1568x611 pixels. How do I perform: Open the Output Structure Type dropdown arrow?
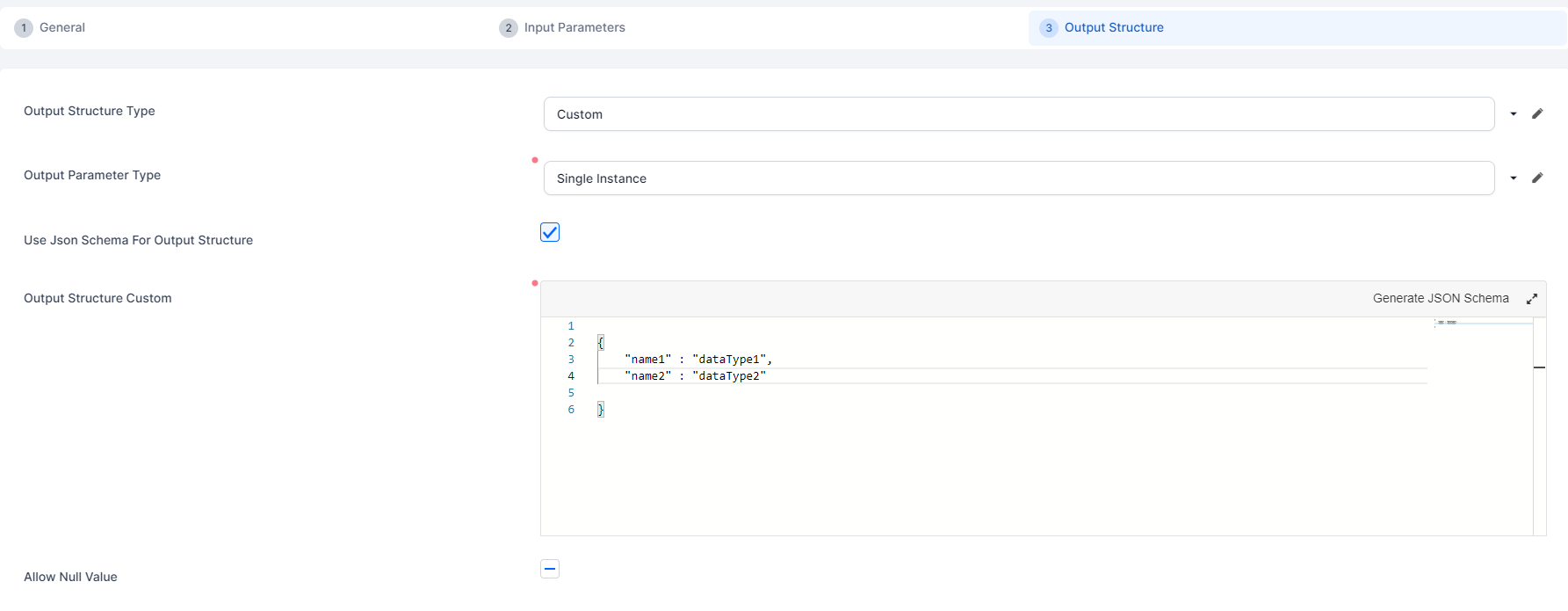(1514, 113)
